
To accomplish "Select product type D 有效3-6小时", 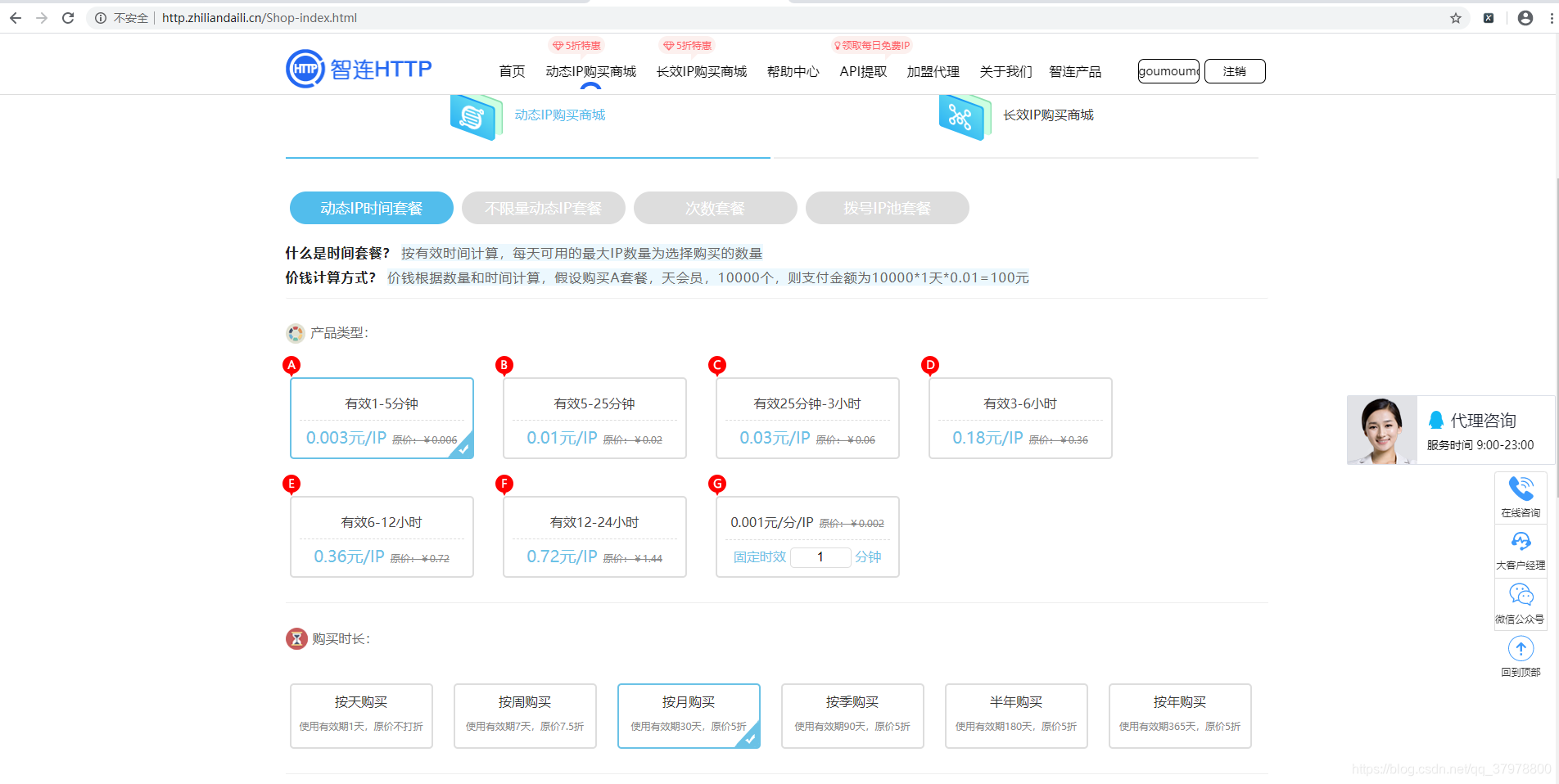I will (x=1019, y=417).
